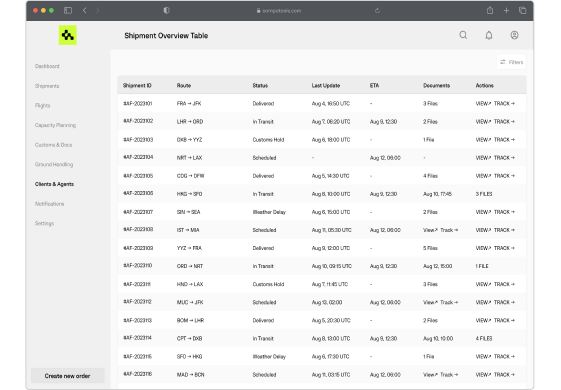The image size is (561, 390).
Task: Click Create new order button
Action: (x=68, y=376)
